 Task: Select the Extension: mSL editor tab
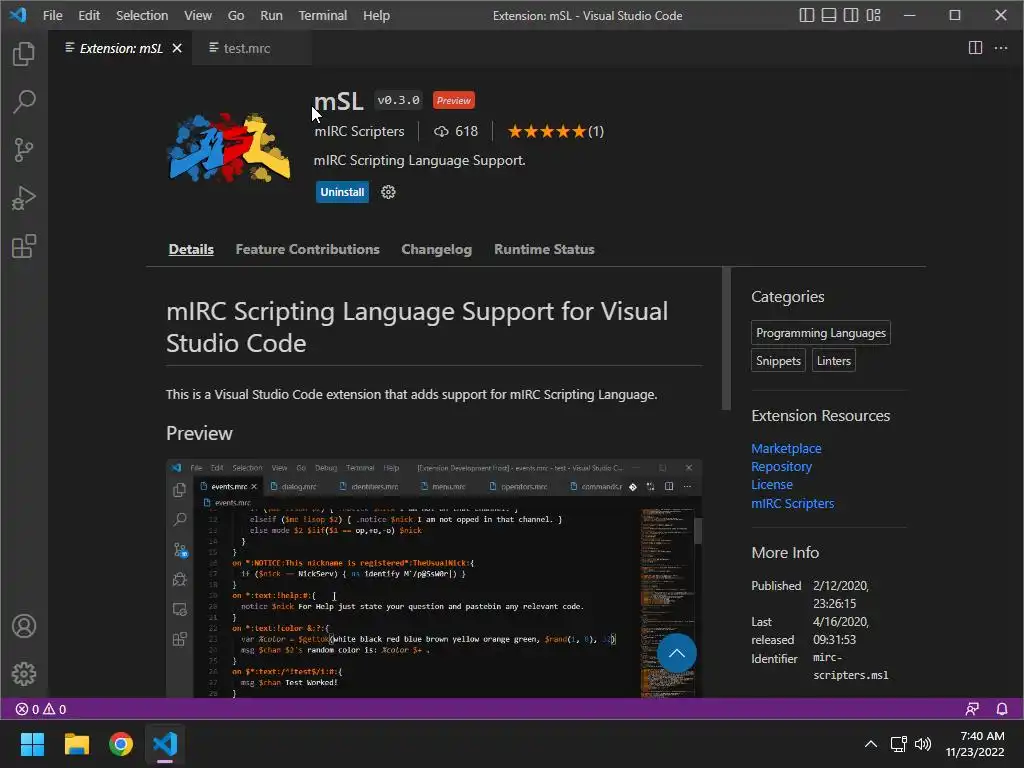coord(120,48)
